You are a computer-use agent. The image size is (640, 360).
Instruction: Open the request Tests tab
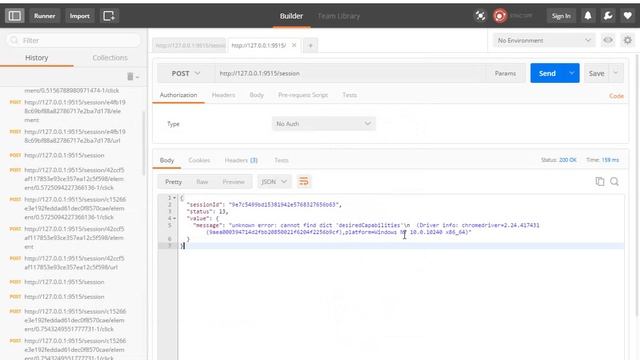(350, 95)
